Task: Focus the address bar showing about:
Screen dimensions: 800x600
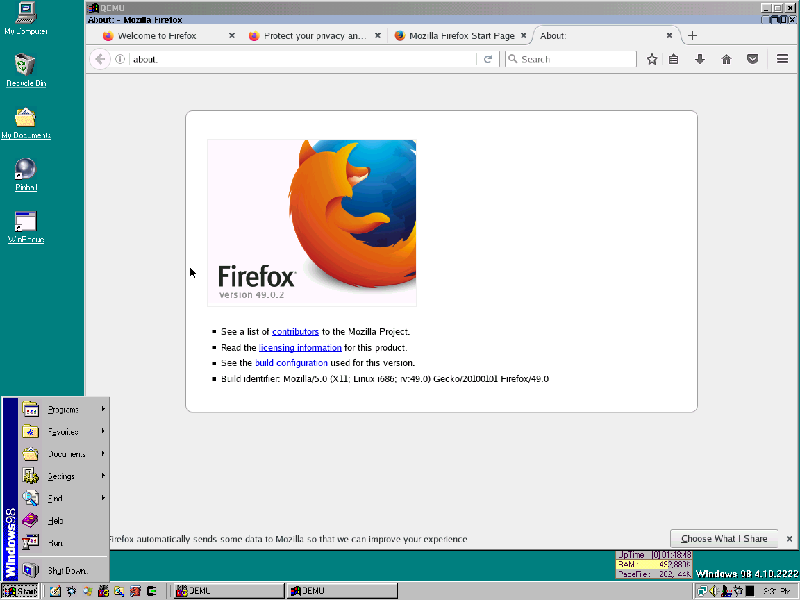Action: pyautogui.click(x=301, y=59)
